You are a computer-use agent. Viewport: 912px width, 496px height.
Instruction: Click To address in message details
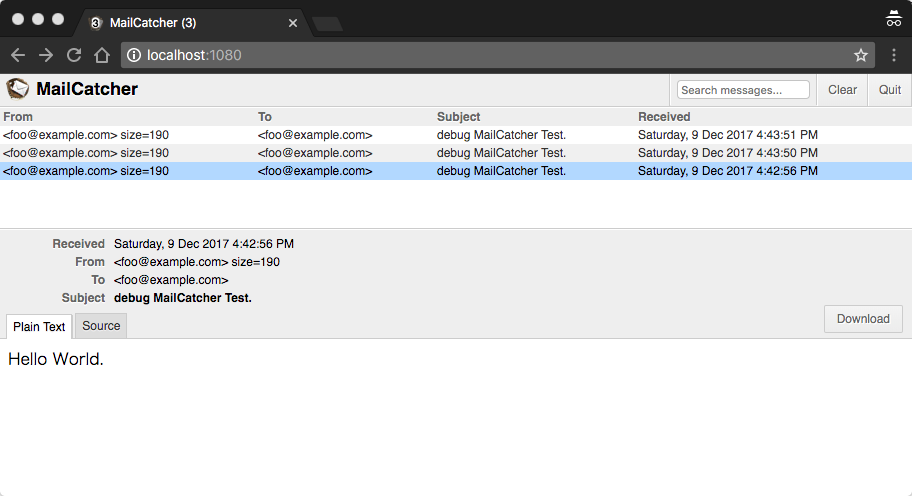point(171,280)
